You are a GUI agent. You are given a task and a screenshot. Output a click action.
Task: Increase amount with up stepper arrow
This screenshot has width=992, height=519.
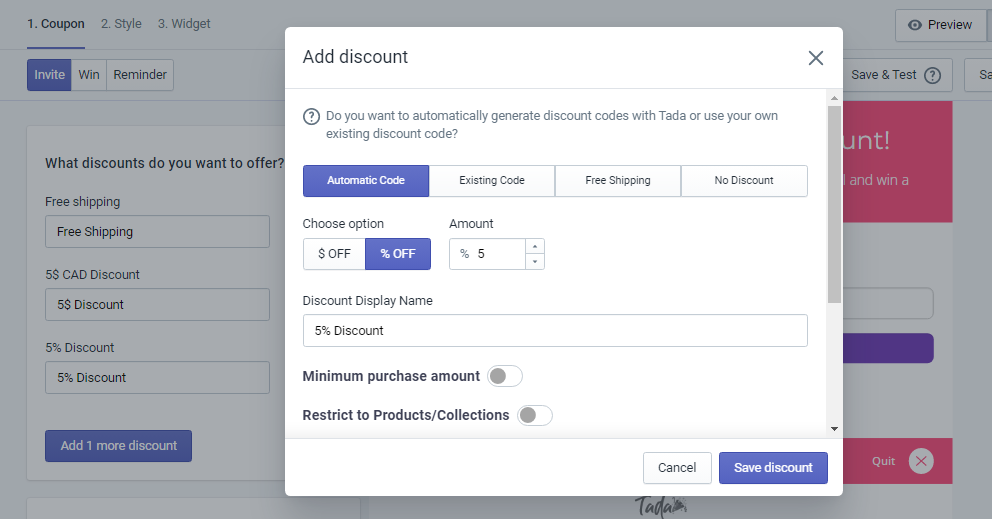coord(535,246)
